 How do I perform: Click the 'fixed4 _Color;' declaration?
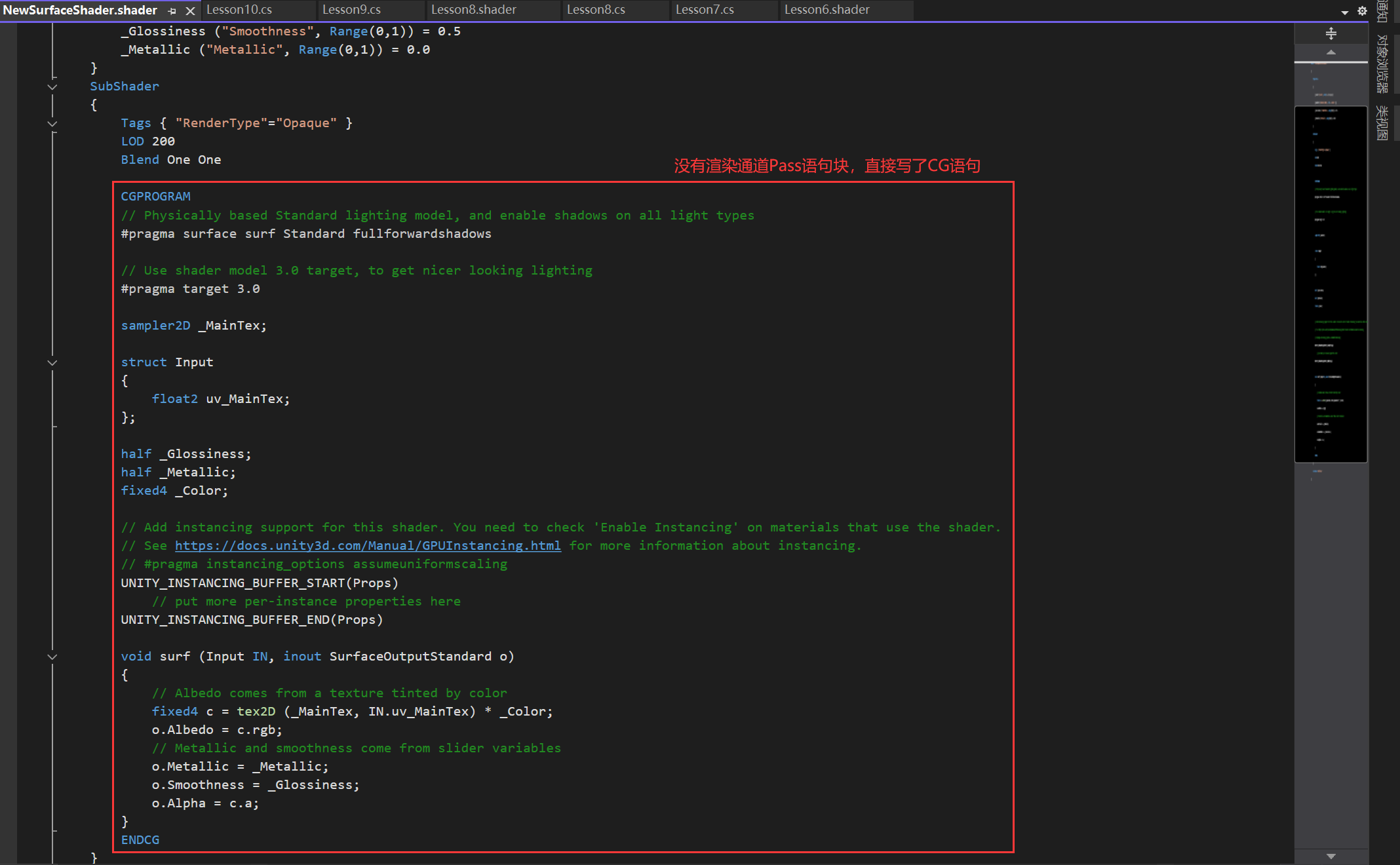[174, 491]
